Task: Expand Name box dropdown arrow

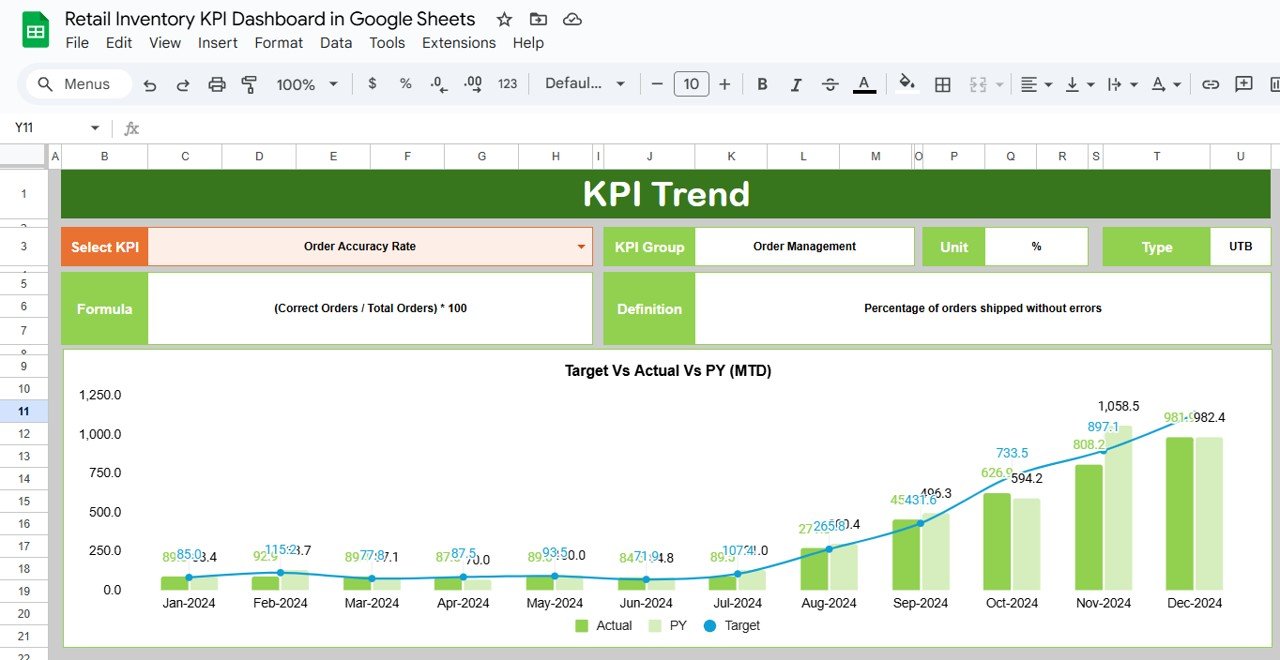Action: point(95,128)
